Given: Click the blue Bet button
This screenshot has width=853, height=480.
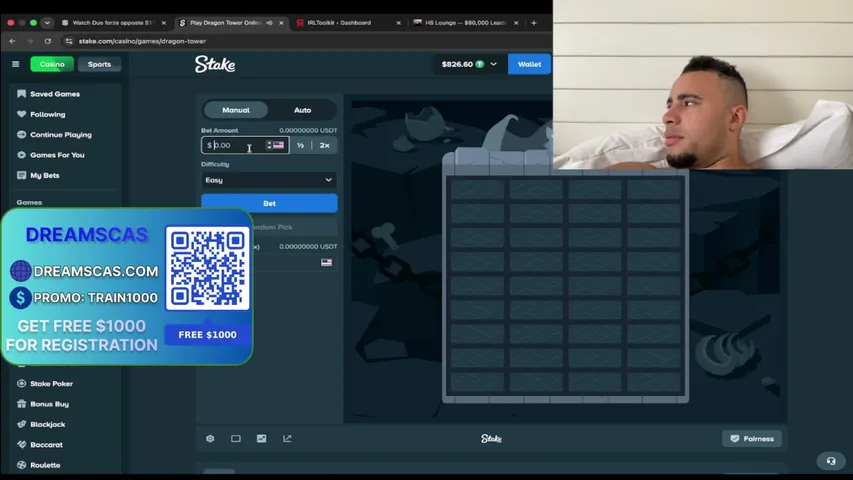Looking at the screenshot, I should [x=269, y=203].
